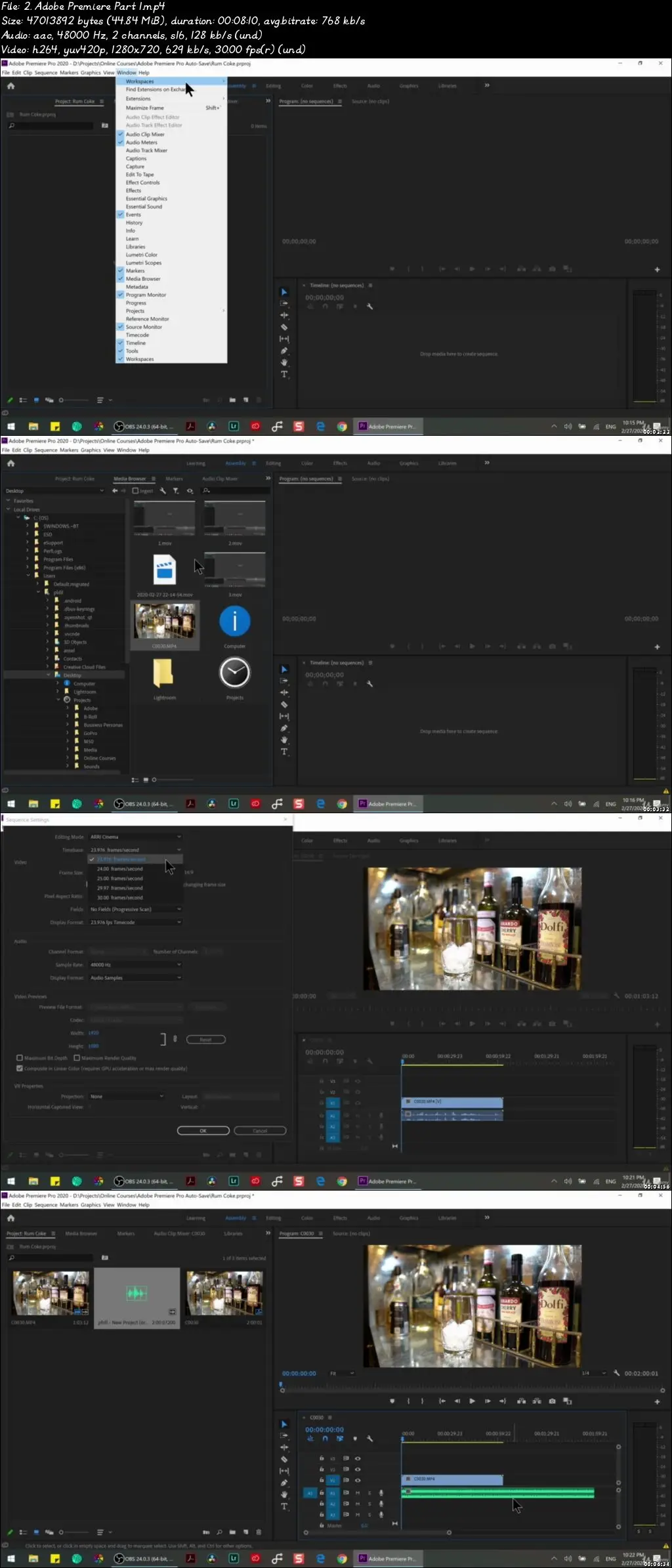The height and width of the screenshot is (1568, 672).
Task: Check Maximum Bit Depth in Sequence Settings
Action: pos(20,1057)
